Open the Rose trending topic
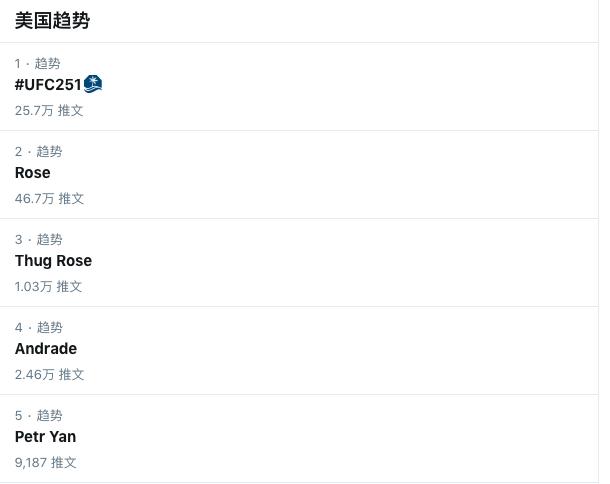The width and height of the screenshot is (610, 484). (x=33, y=172)
